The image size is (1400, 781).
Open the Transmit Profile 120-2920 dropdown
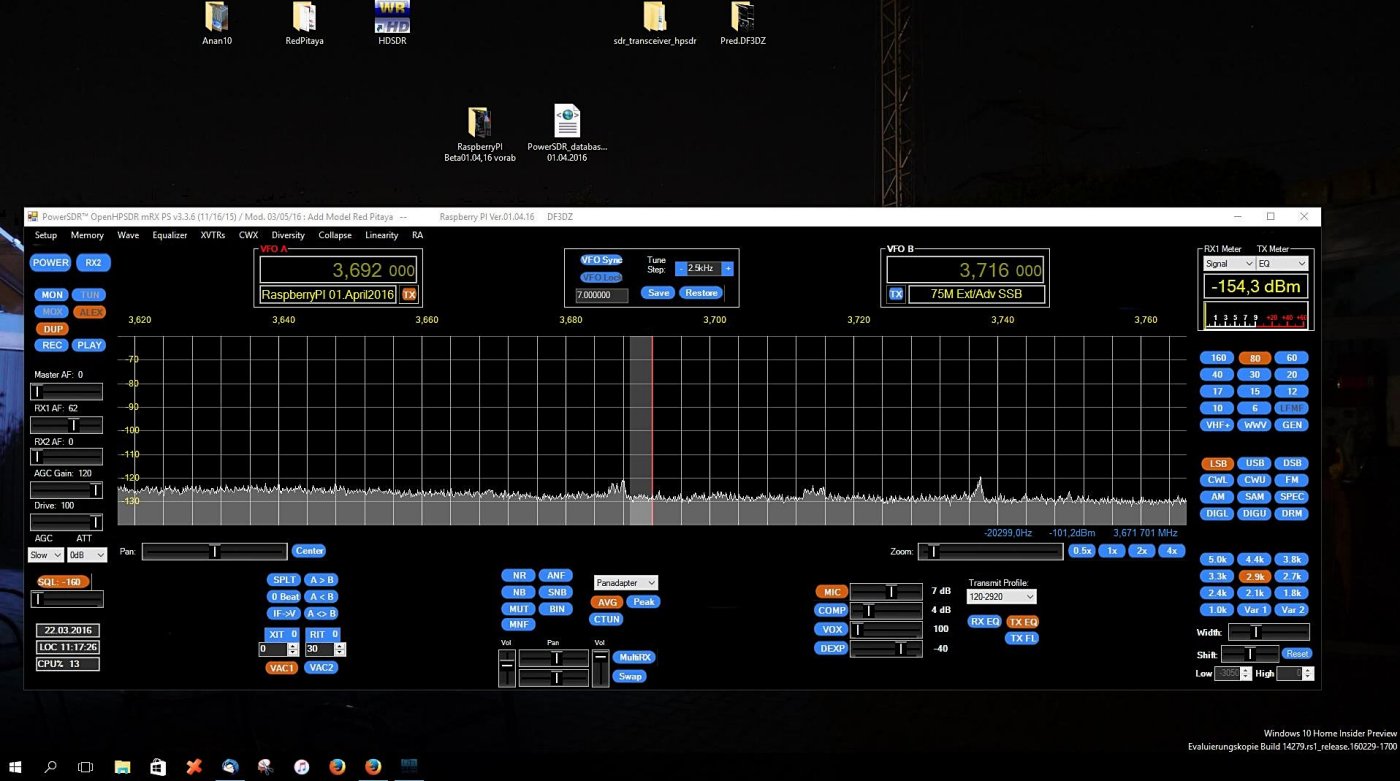(1001, 597)
